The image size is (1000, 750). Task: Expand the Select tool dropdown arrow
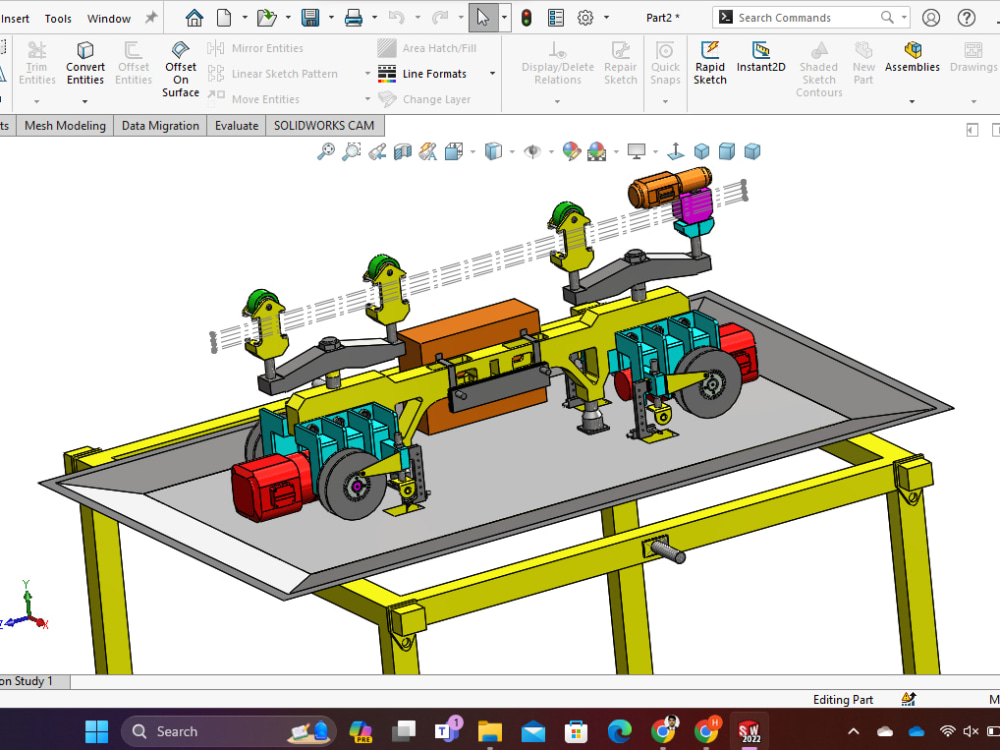pyautogui.click(x=504, y=18)
